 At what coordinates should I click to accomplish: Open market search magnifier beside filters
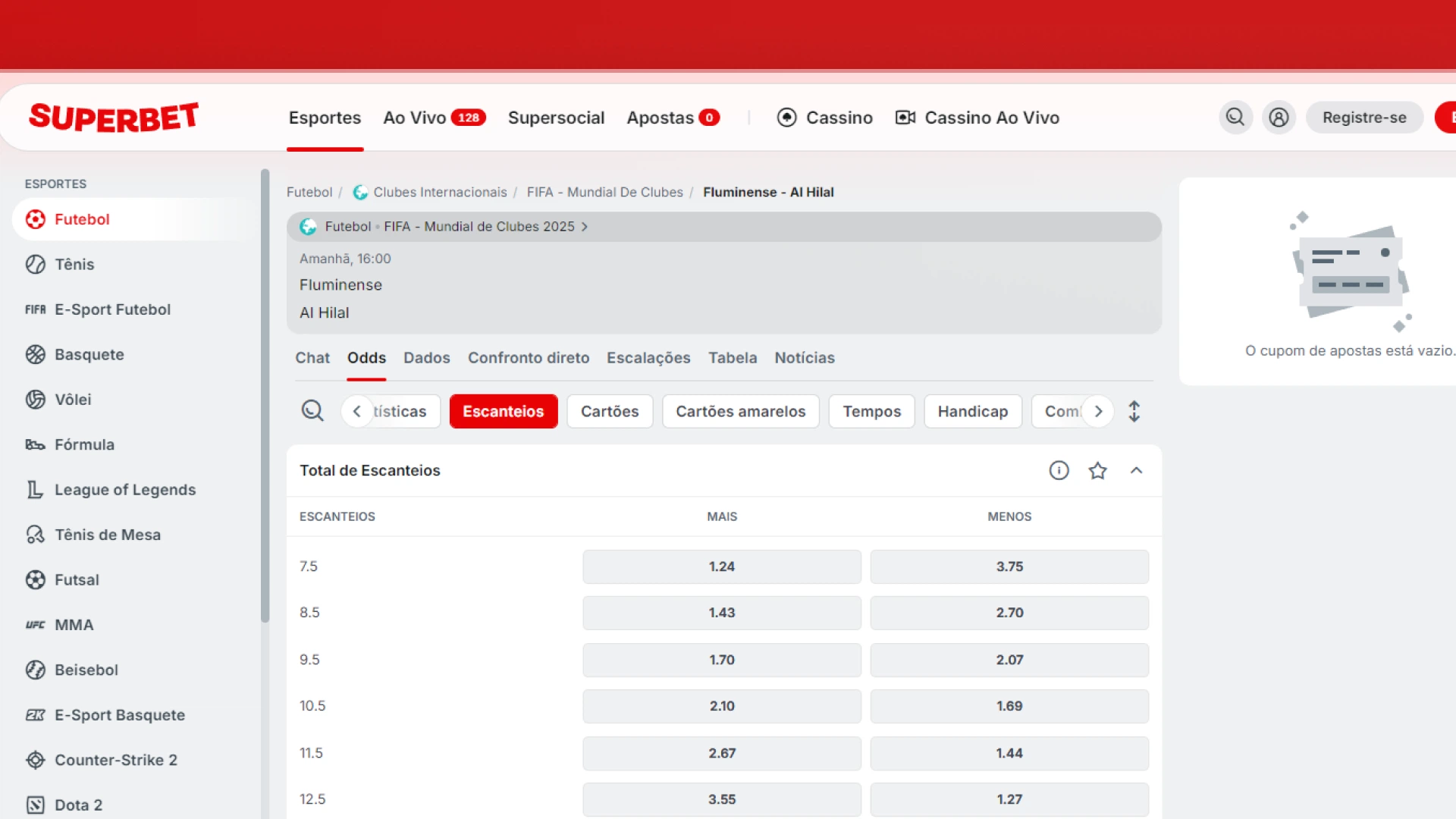pos(312,411)
